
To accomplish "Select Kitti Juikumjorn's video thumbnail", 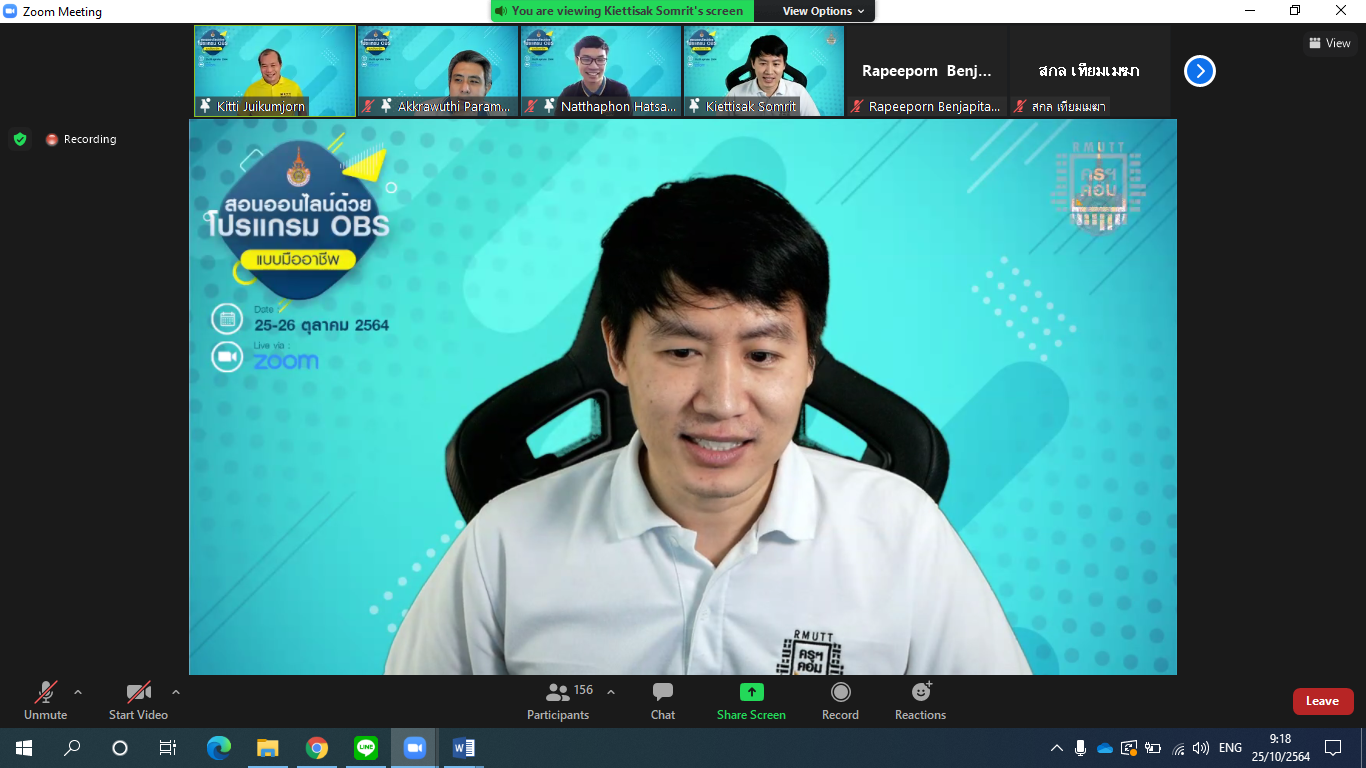I will [x=275, y=71].
